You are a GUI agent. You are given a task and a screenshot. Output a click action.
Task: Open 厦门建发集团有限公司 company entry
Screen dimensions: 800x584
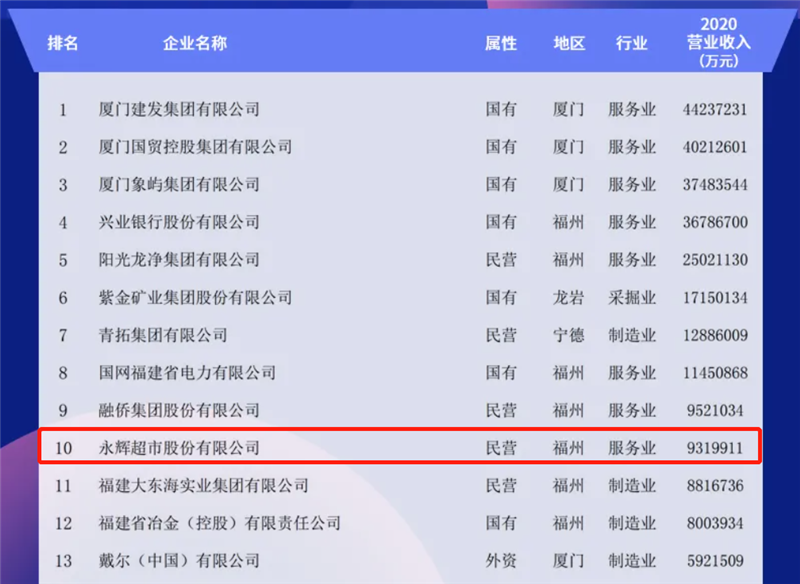point(179,109)
